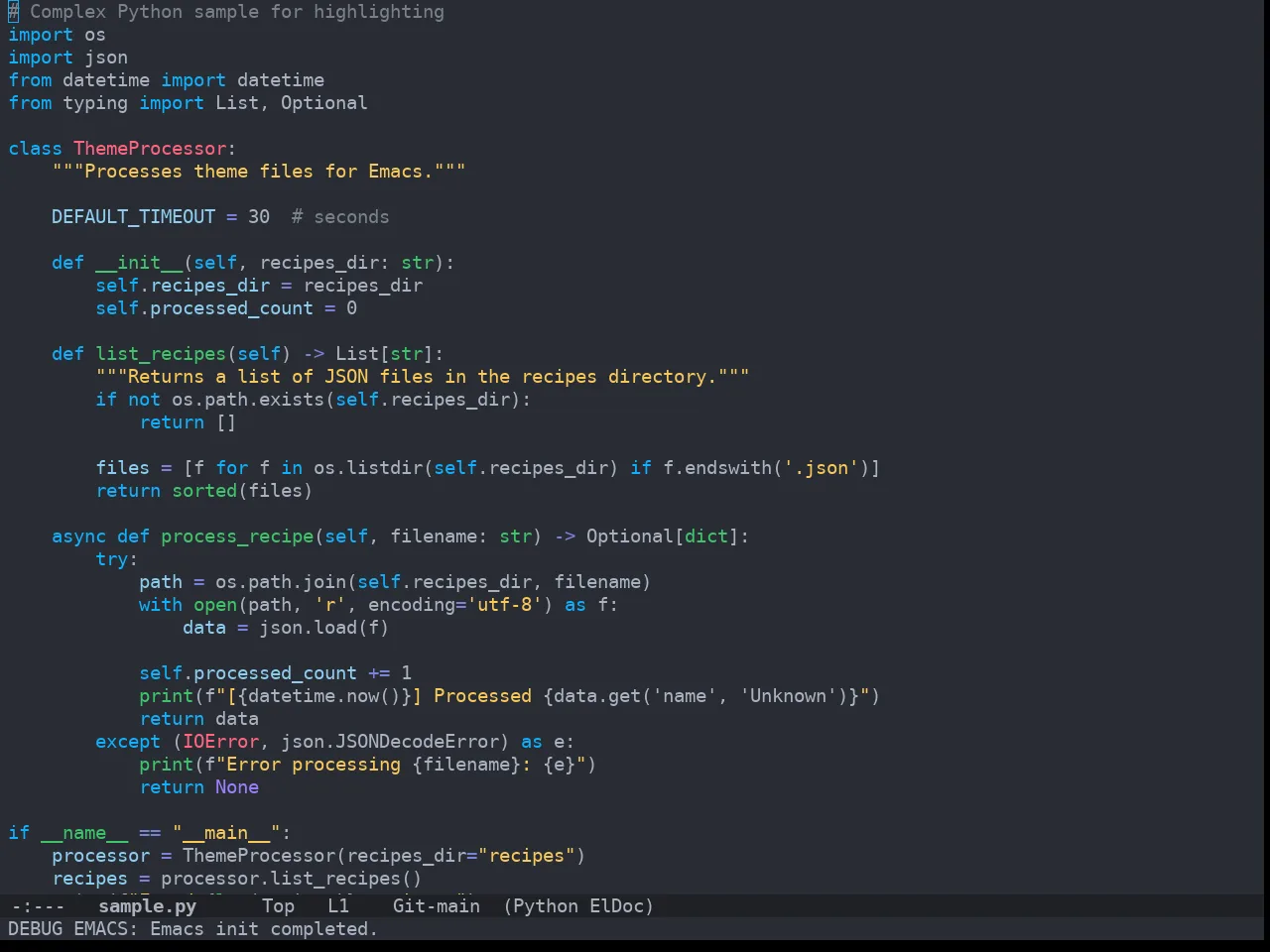Click the 'async' keyword
1270x952 pixels.
78,536
